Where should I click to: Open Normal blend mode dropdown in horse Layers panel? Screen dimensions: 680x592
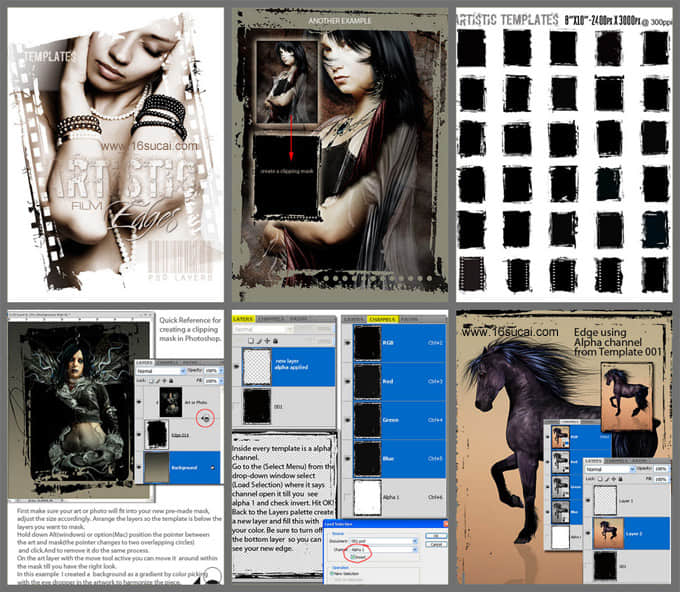(610, 469)
